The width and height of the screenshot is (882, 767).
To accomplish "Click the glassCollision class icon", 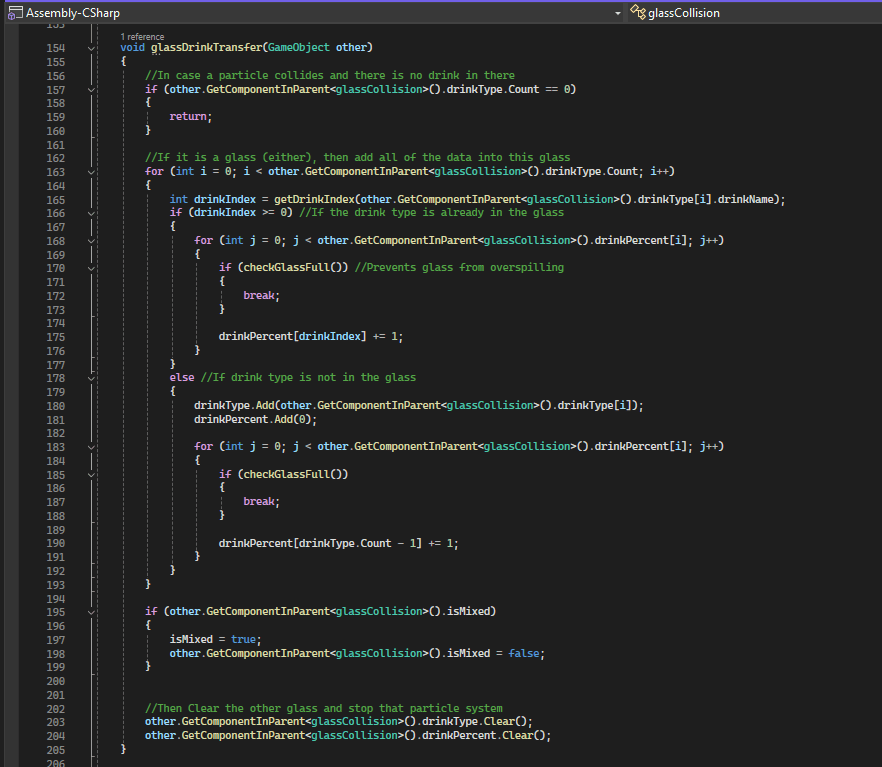I will [x=638, y=12].
